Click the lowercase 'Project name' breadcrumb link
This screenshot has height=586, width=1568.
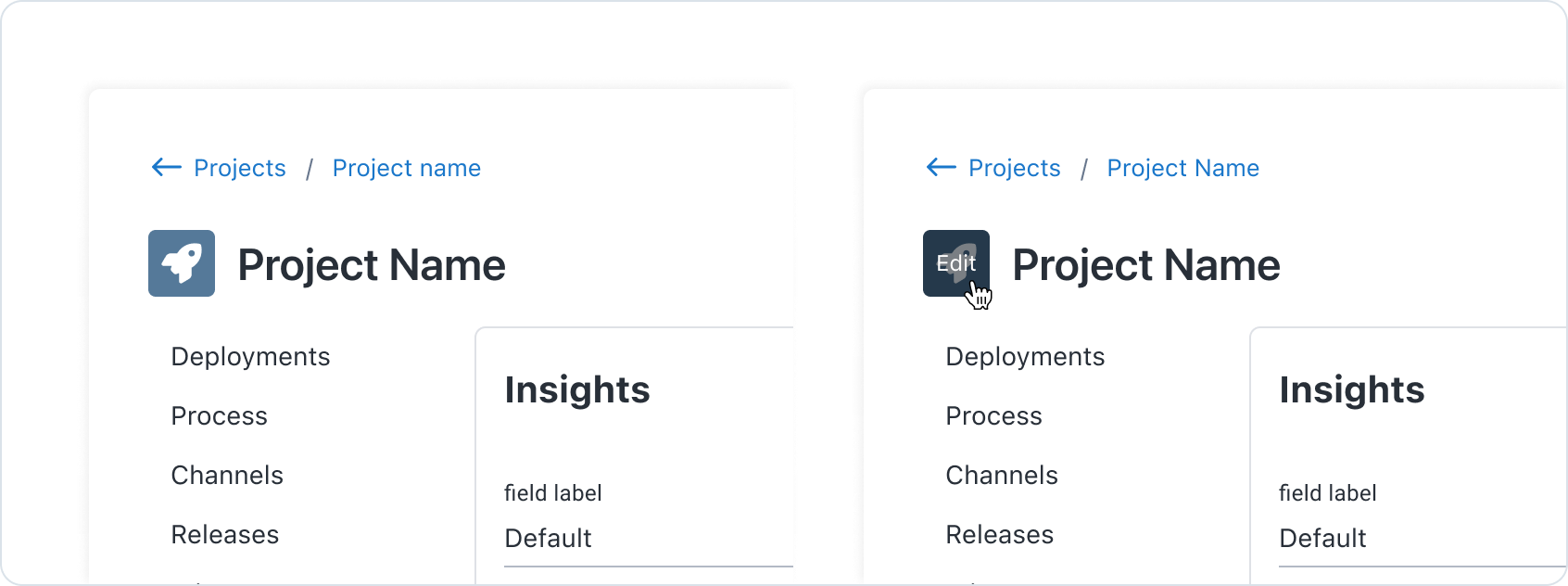pyautogui.click(x=406, y=168)
